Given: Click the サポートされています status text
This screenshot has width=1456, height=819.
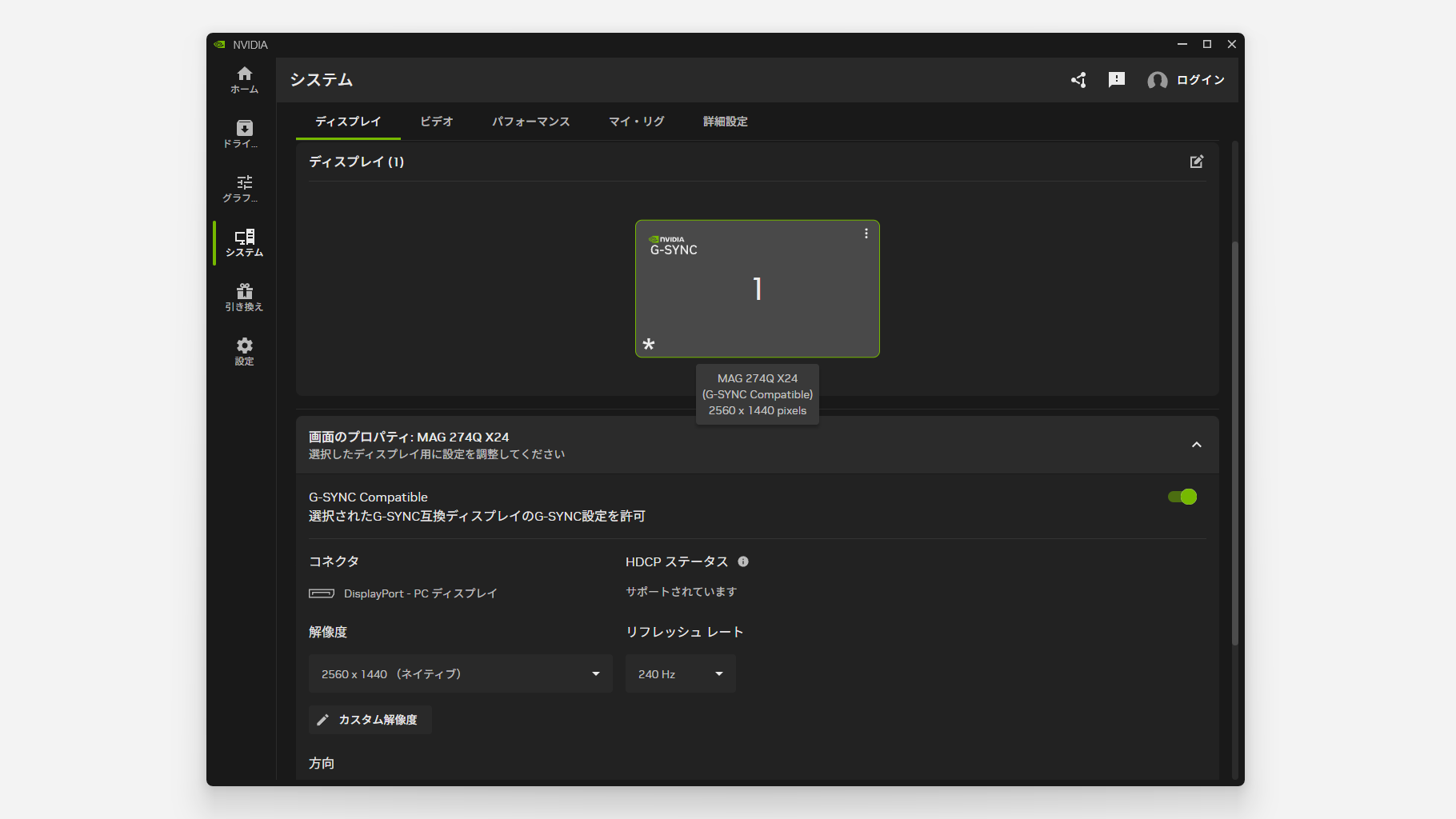Looking at the screenshot, I should point(682,592).
